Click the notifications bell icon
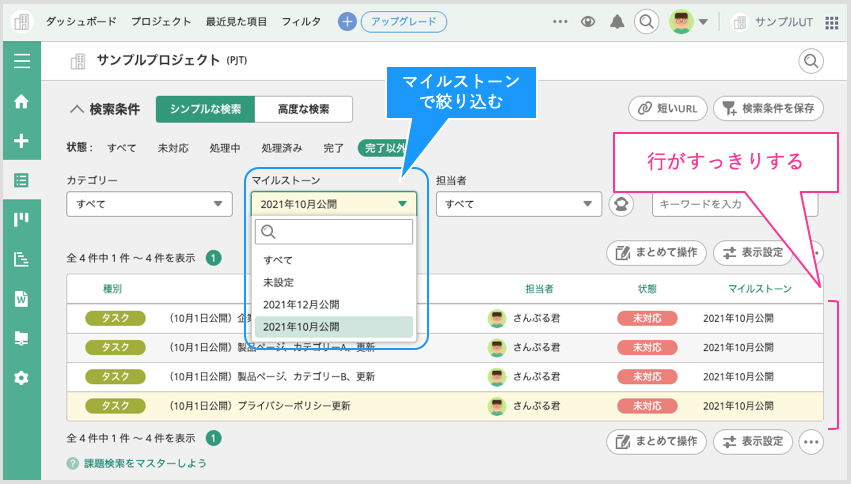The image size is (851, 484). (x=617, y=21)
